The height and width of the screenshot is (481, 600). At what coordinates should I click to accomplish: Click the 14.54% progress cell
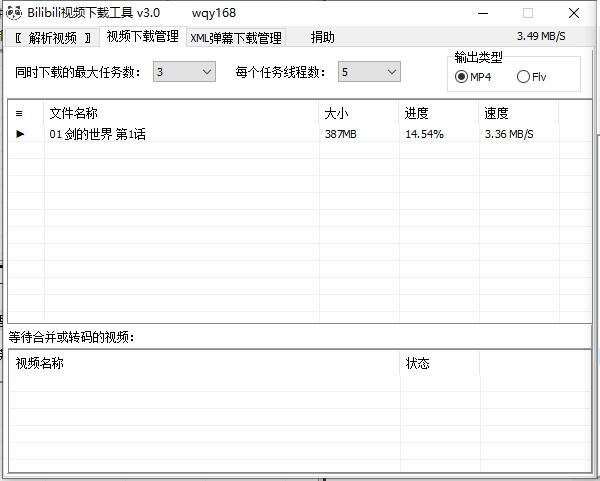424,134
